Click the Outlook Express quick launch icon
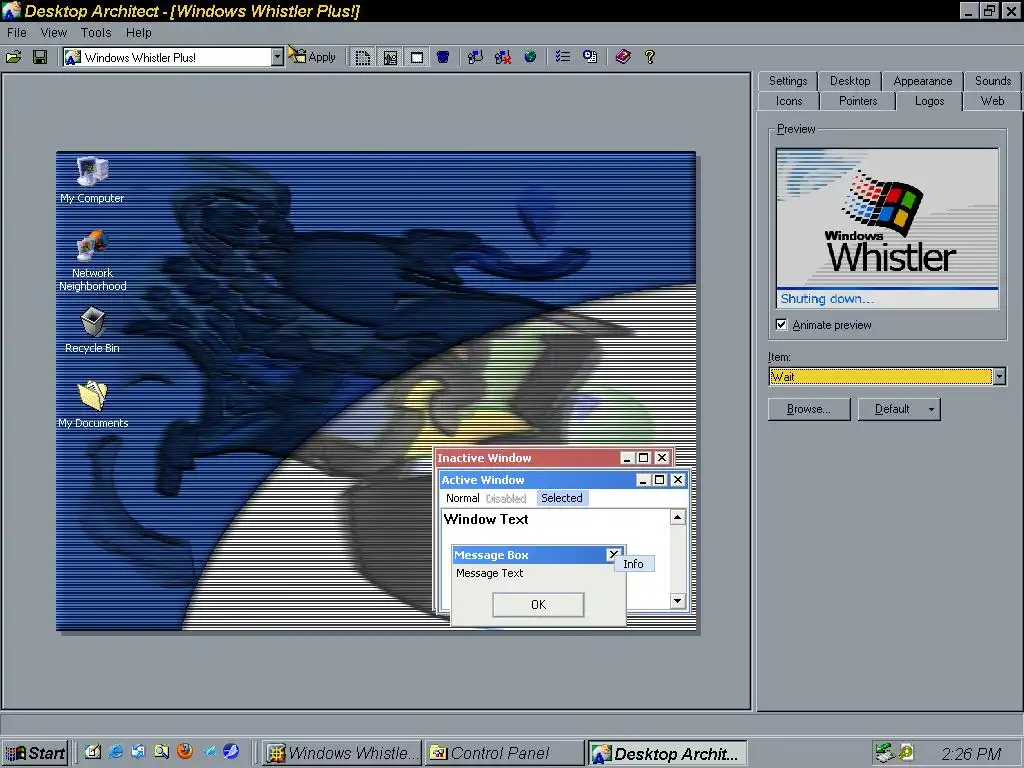 [138, 752]
